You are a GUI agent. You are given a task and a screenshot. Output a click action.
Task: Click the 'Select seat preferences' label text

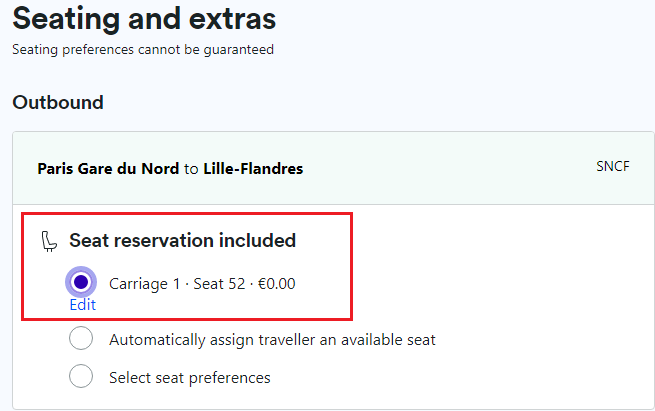pyautogui.click(x=190, y=378)
